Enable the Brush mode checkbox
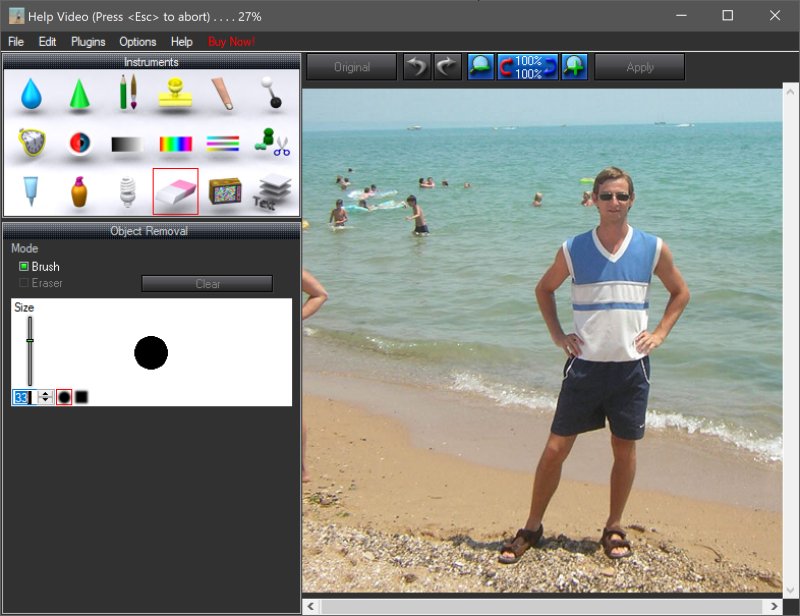The image size is (800, 616). click(x=24, y=267)
